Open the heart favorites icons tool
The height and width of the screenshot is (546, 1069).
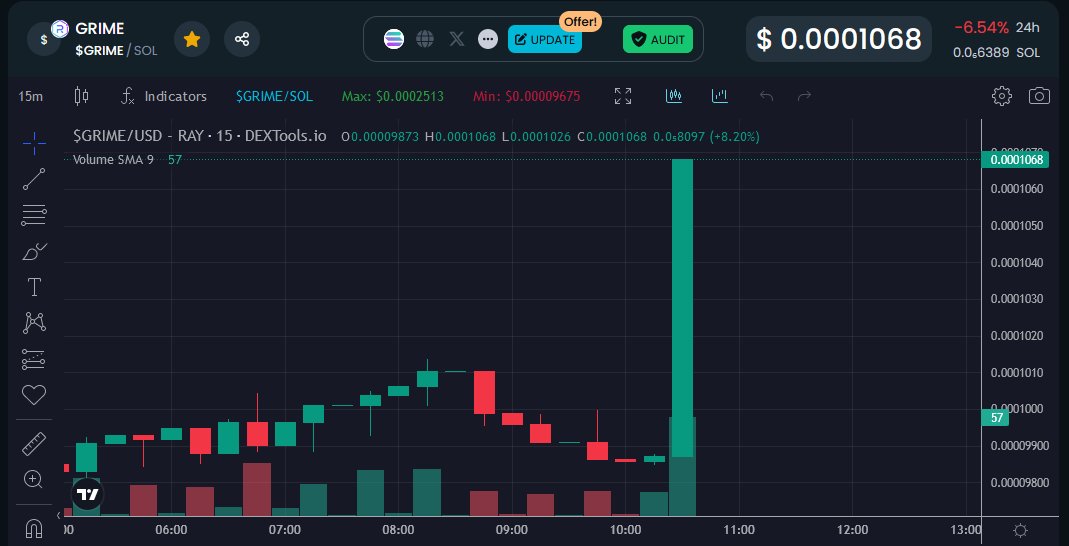(34, 395)
